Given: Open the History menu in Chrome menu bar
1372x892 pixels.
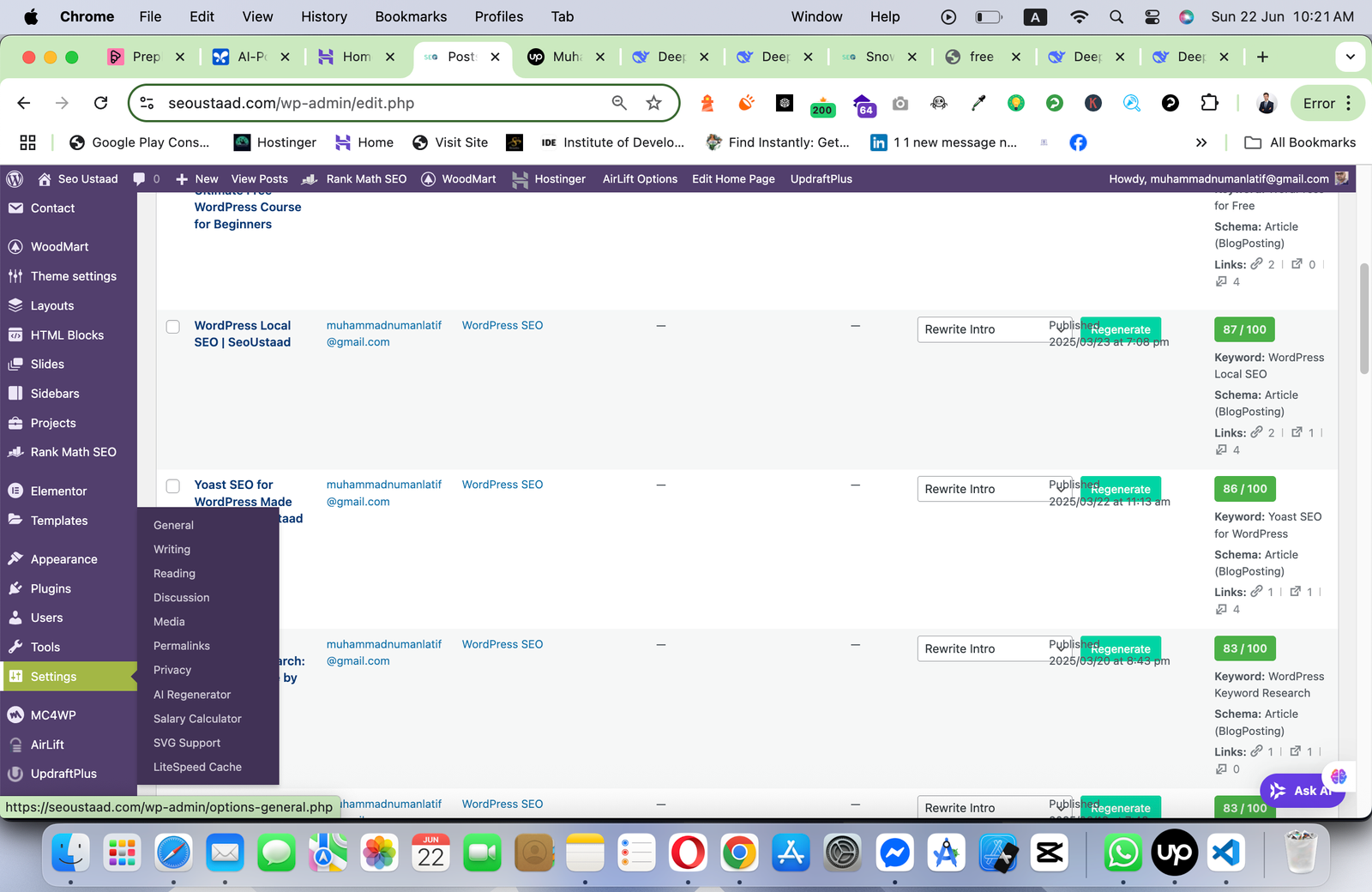Looking at the screenshot, I should pos(324,16).
